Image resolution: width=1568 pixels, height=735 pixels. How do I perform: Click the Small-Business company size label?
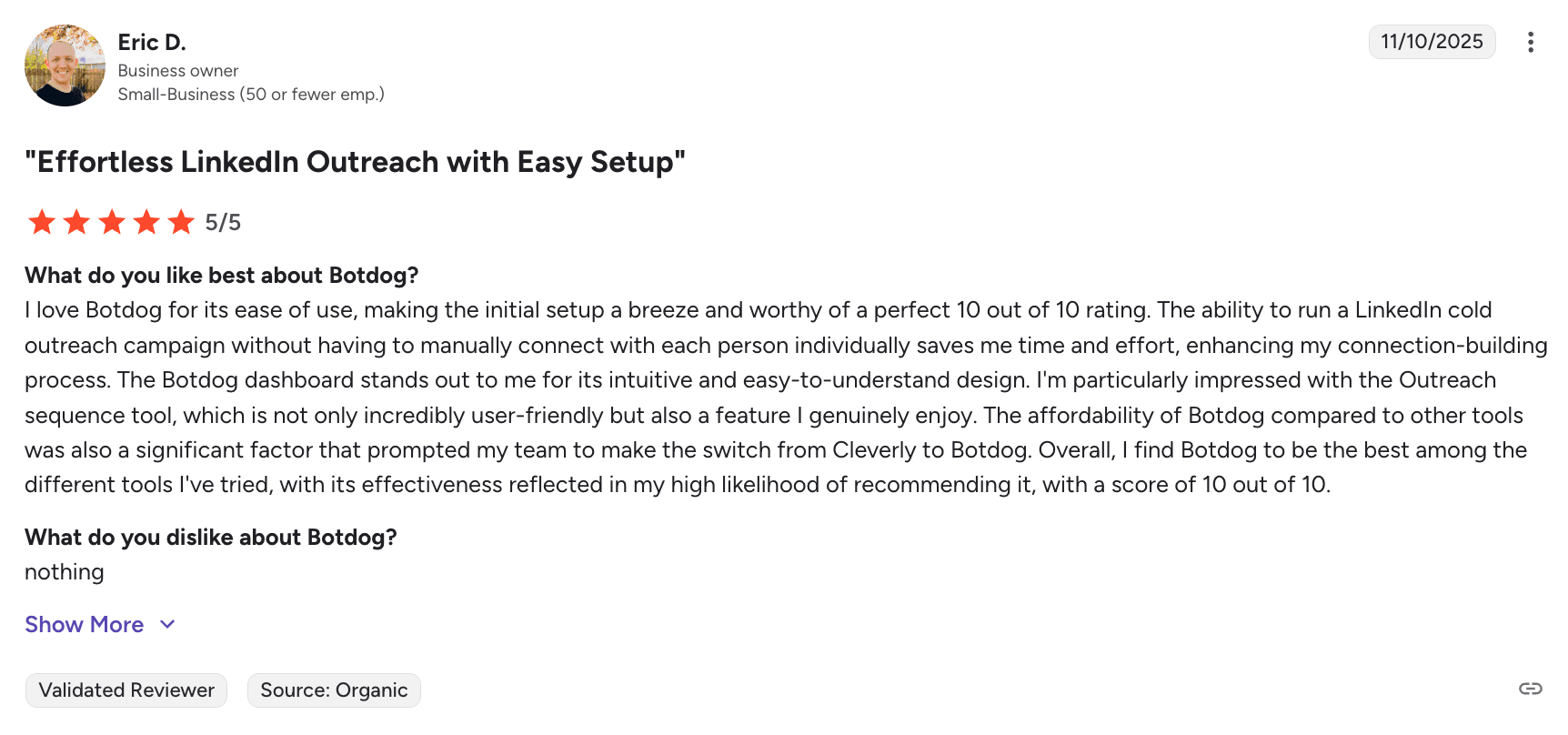(251, 95)
